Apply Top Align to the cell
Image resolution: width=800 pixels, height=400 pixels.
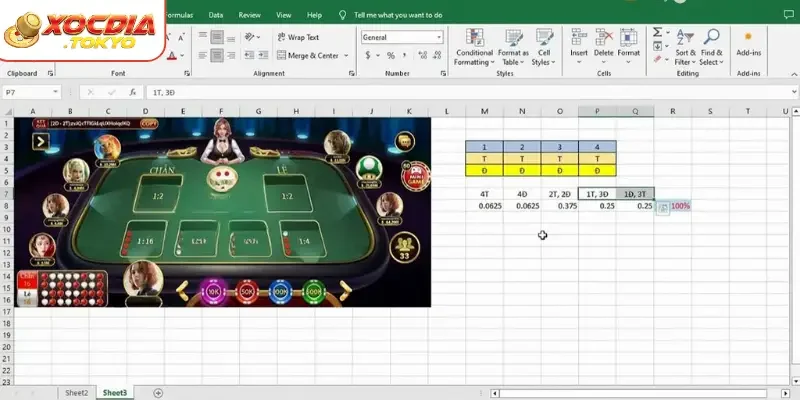click(x=203, y=37)
